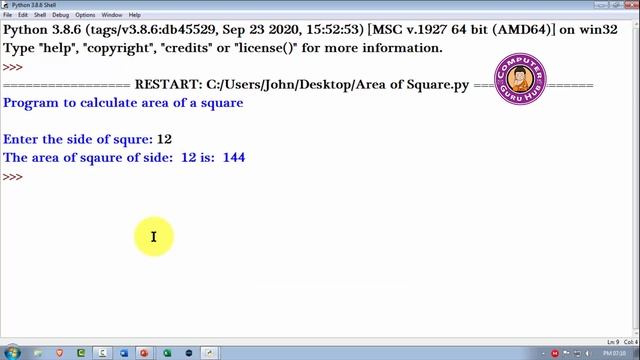Click the first >>> prompt below the banner

(x=13, y=67)
